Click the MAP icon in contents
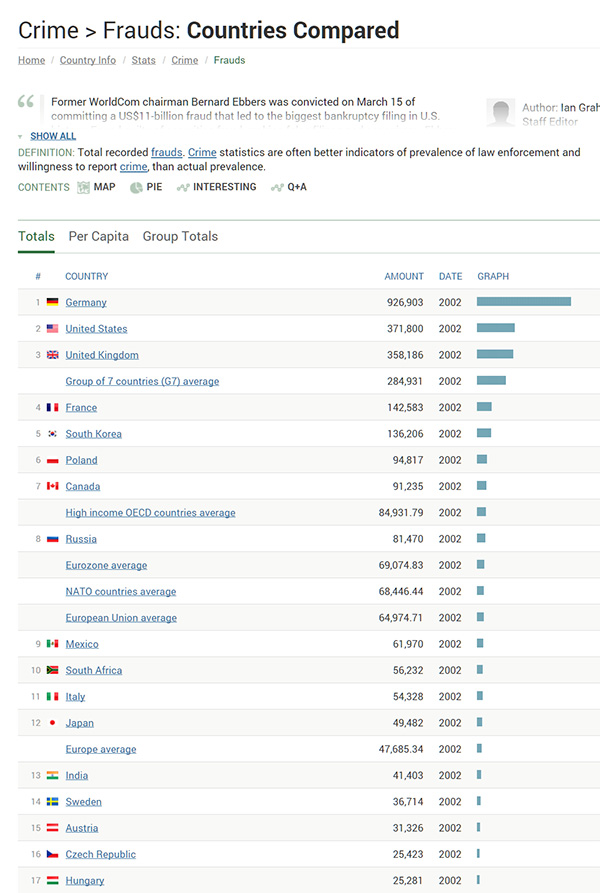Screen dimensions: 600x893 click(x=84, y=188)
